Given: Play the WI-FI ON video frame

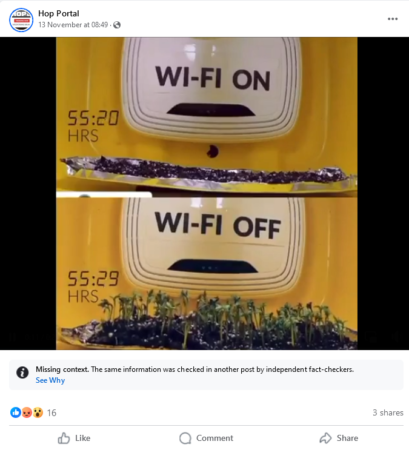Looking at the screenshot, I should pos(207,115).
